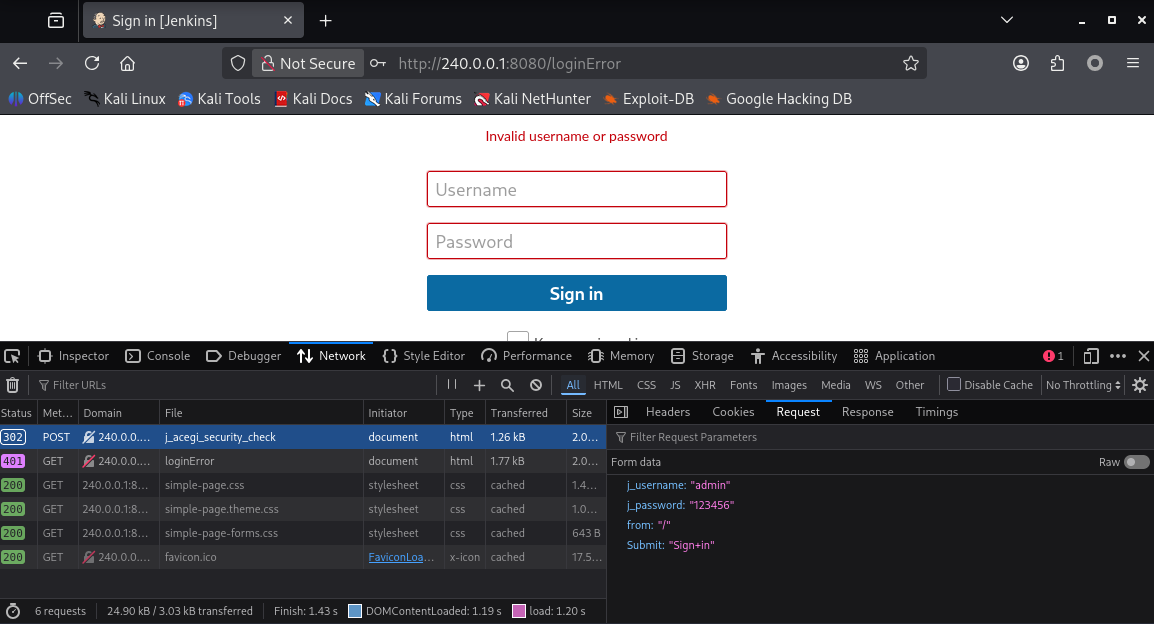Open the DevTools more options menu

(x=1118, y=356)
